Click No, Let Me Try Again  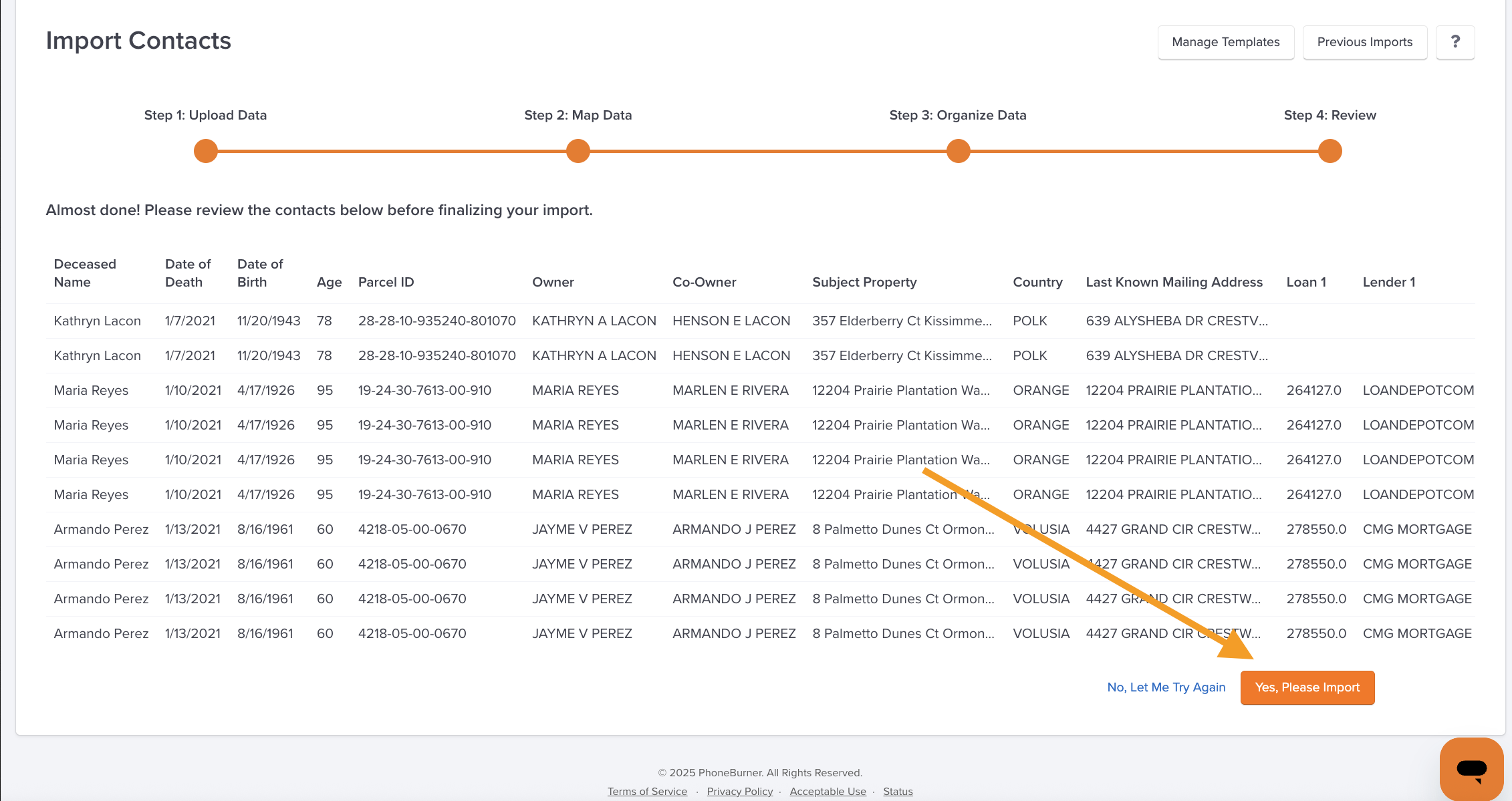pos(1166,687)
